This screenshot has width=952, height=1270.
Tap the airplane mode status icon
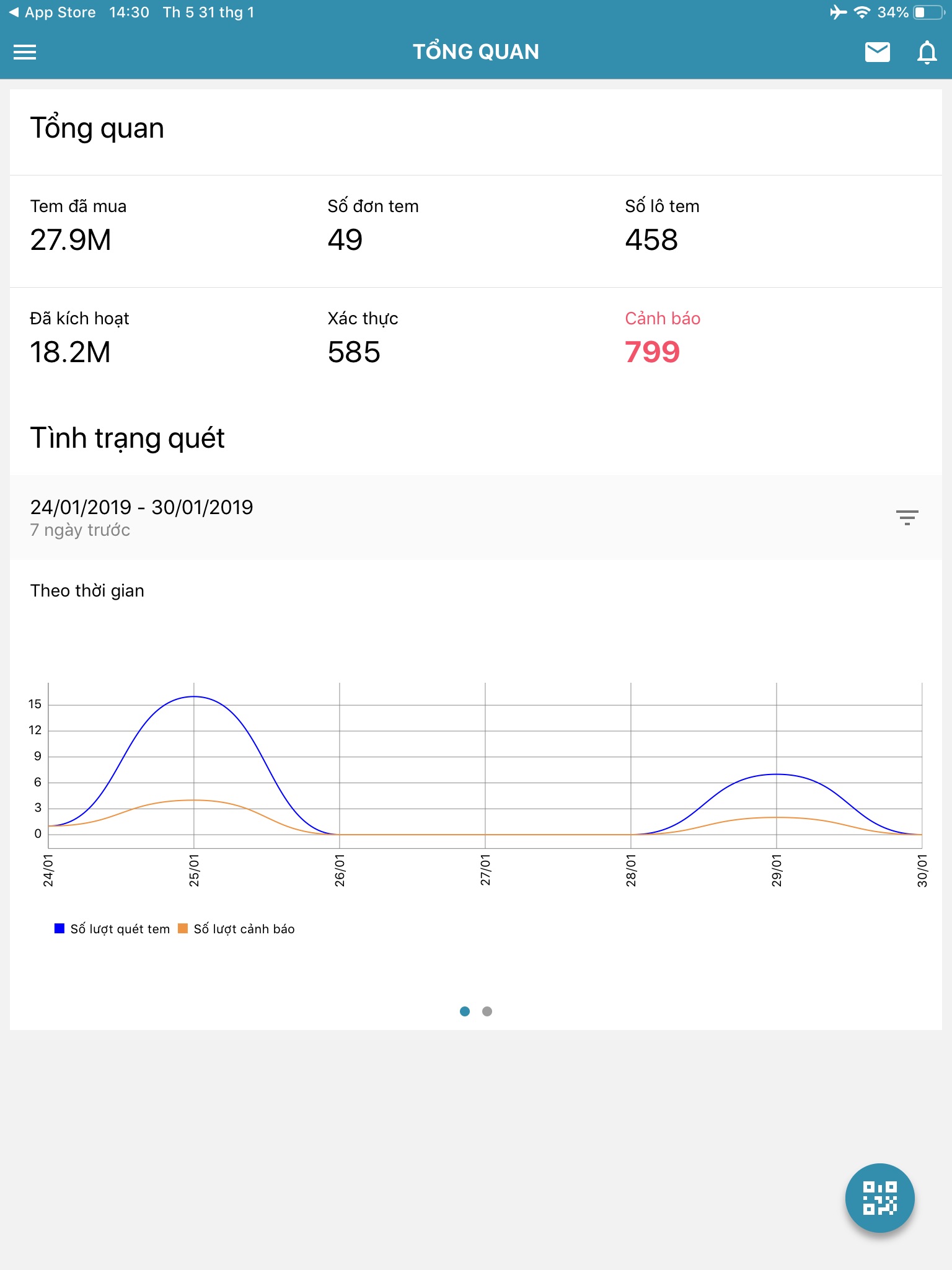click(838, 12)
